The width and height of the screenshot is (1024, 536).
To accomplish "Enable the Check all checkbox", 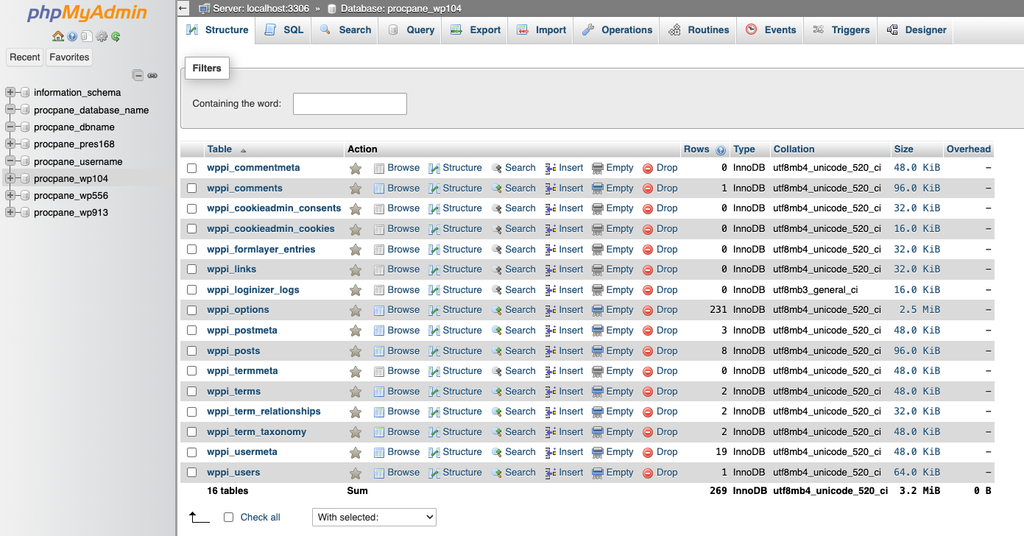I will pyautogui.click(x=229, y=517).
